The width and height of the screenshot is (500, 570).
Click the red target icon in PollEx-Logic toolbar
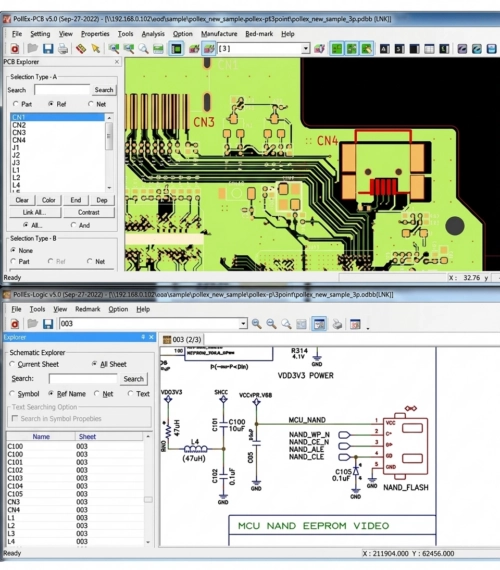[x=15, y=324]
